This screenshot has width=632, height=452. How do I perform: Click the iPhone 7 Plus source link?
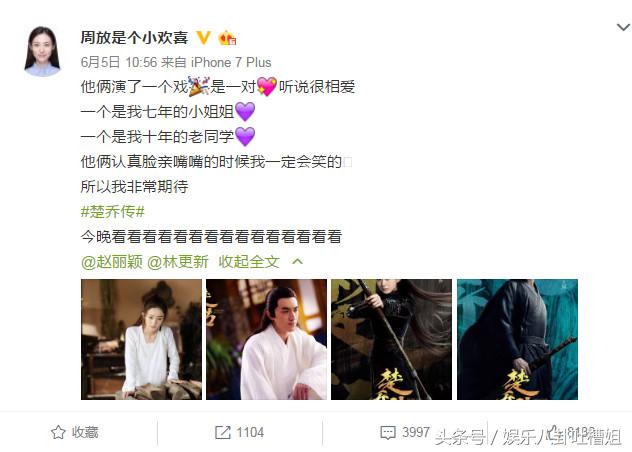click(x=231, y=62)
